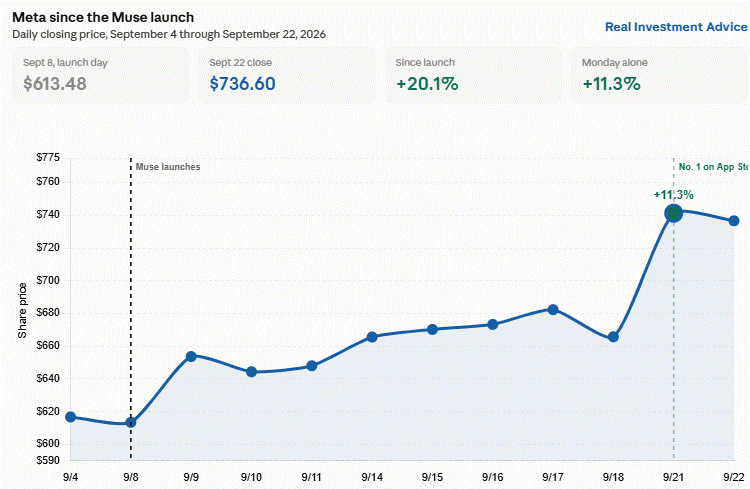The width and height of the screenshot is (750, 489).
Task: Click the 9/18 x-axis date label
Action: pyautogui.click(x=613, y=477)
